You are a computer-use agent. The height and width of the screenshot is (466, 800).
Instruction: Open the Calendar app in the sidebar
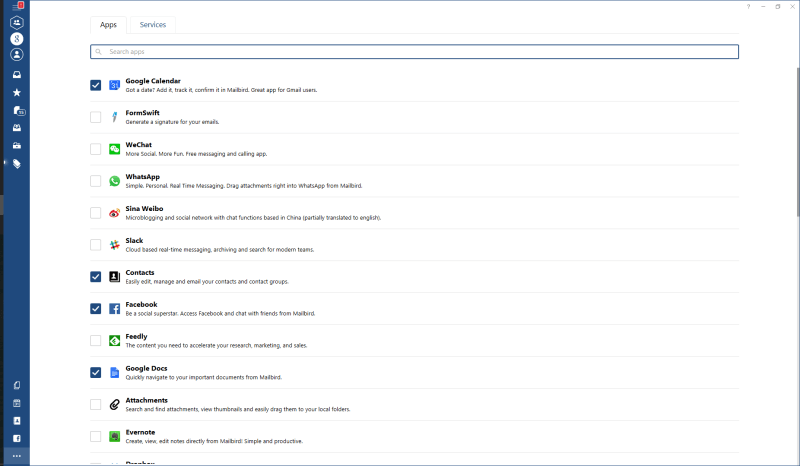[x=17, y=403]
